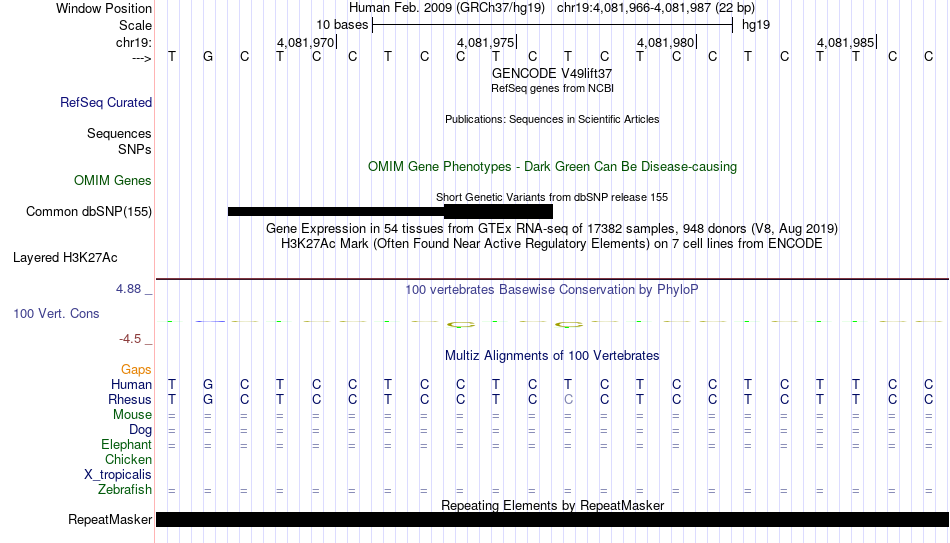Select the Chicken species row label

(128, 459)
